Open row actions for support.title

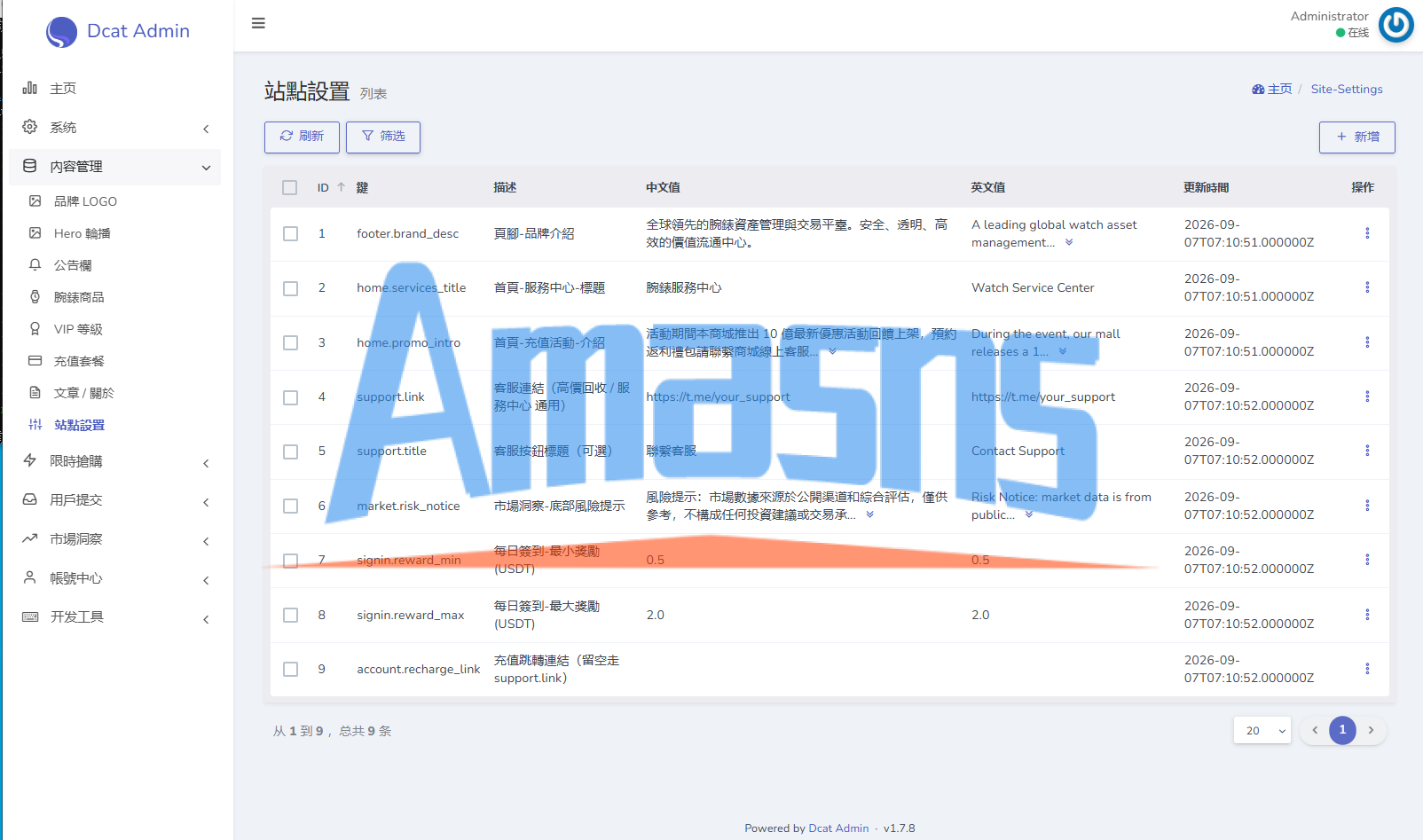pyautogui.click(x=1367, y=451)
